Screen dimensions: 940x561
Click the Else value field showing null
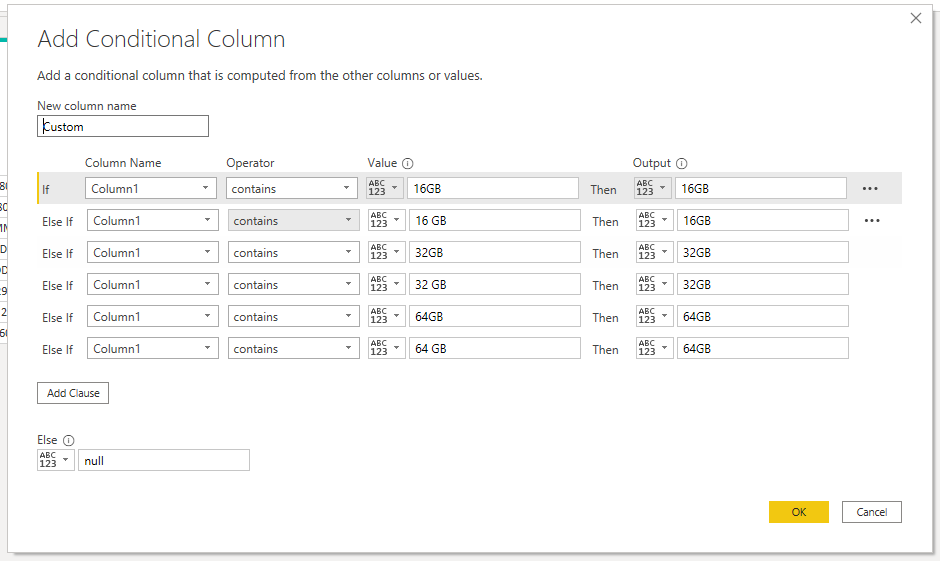click(164, 460)
